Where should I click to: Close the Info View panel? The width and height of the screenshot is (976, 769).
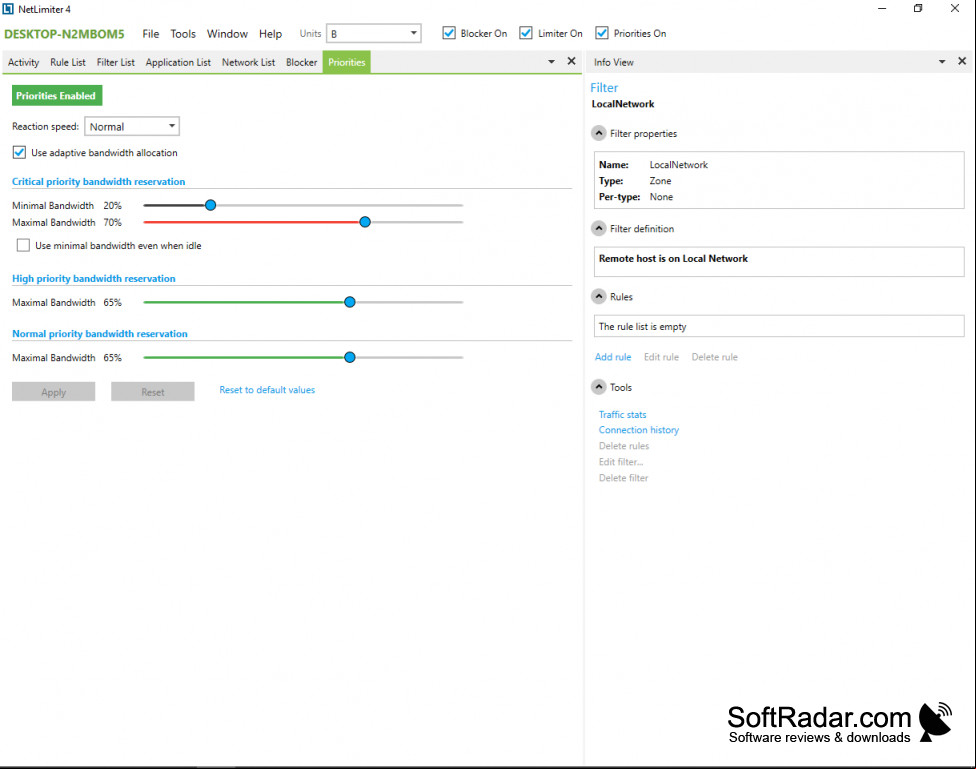[x=962, y=61]
